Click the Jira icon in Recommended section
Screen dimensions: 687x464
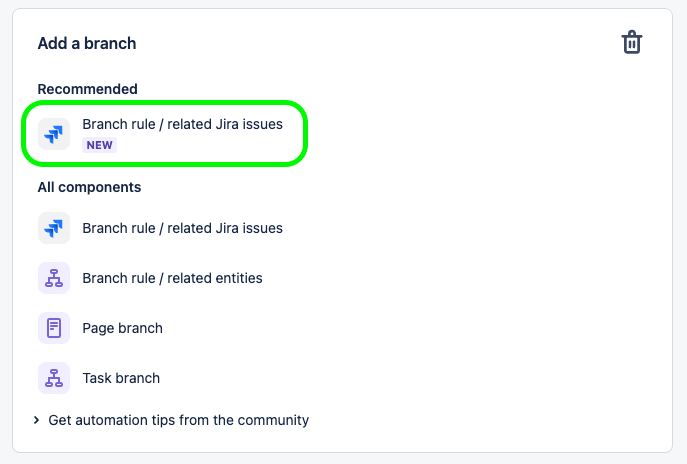[54, 134]
